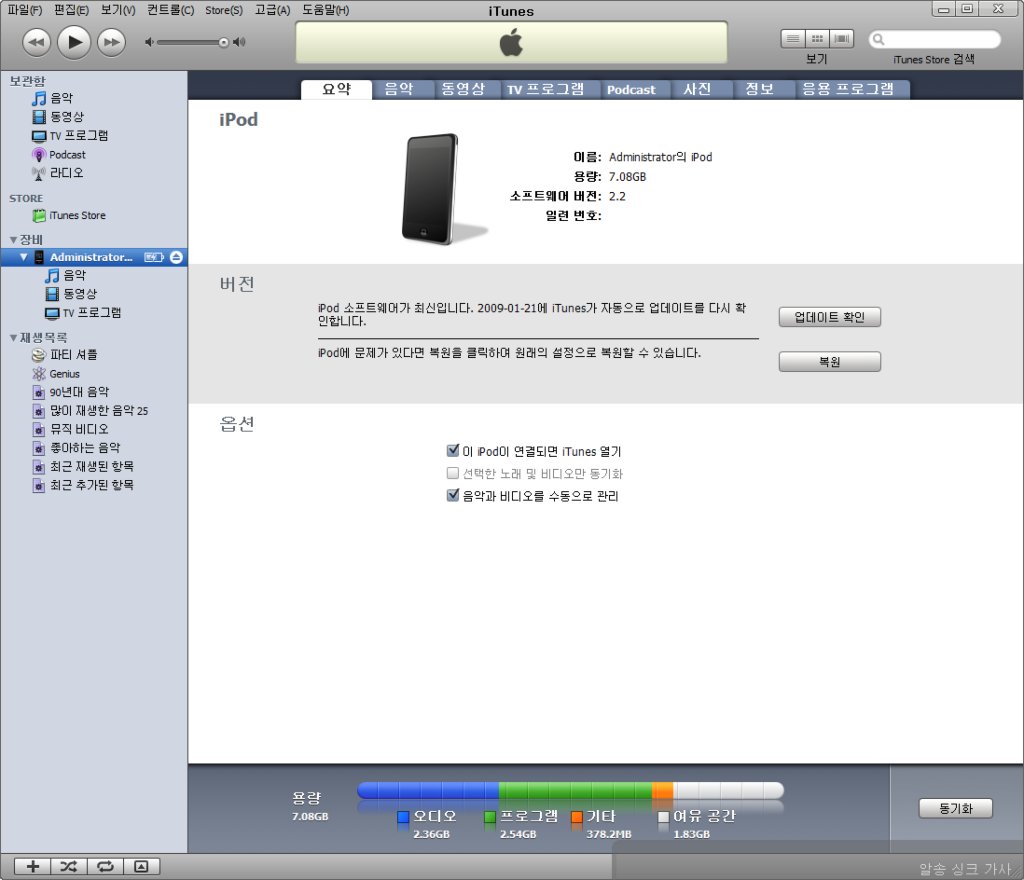This screenshot has width=1024, height=880.
Task: Open the 도움말(H) menu
Action: click(325, 10)
